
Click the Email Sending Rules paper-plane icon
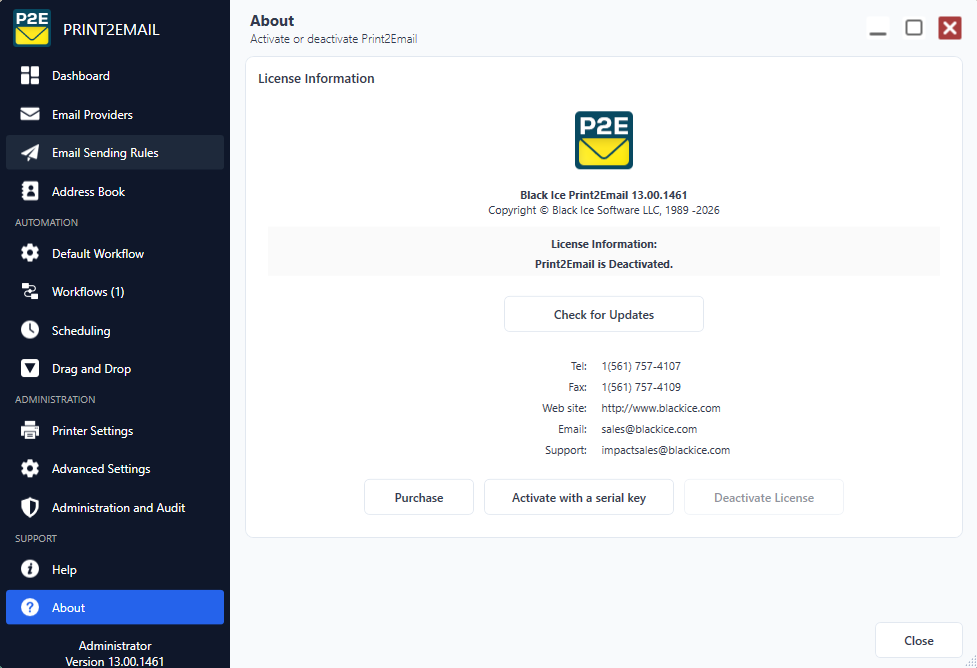click(x=30, y=153)
